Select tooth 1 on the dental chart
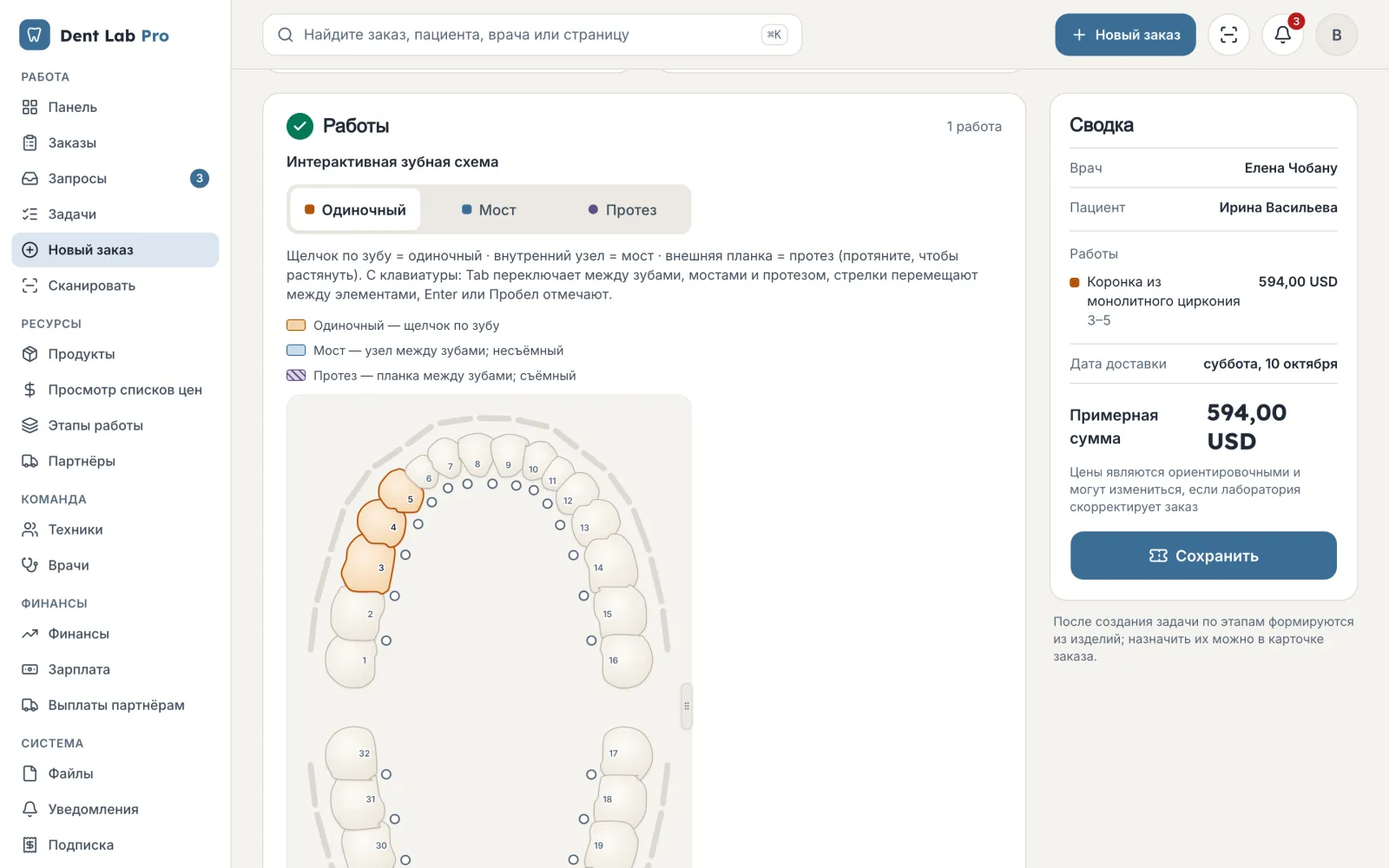Screen dimensions: 1389x868 pos(352,662)
